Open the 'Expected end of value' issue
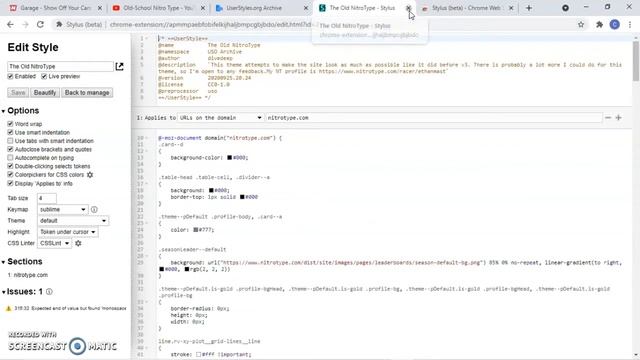640x360 pixels. pyautogui.click(x=70, y=309)
